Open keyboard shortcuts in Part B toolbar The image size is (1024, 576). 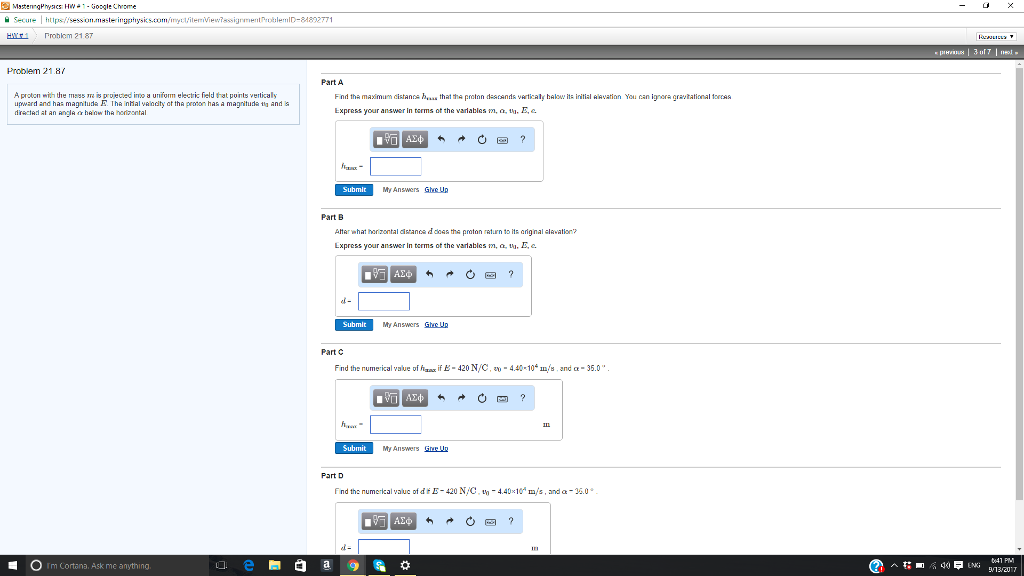490,275
